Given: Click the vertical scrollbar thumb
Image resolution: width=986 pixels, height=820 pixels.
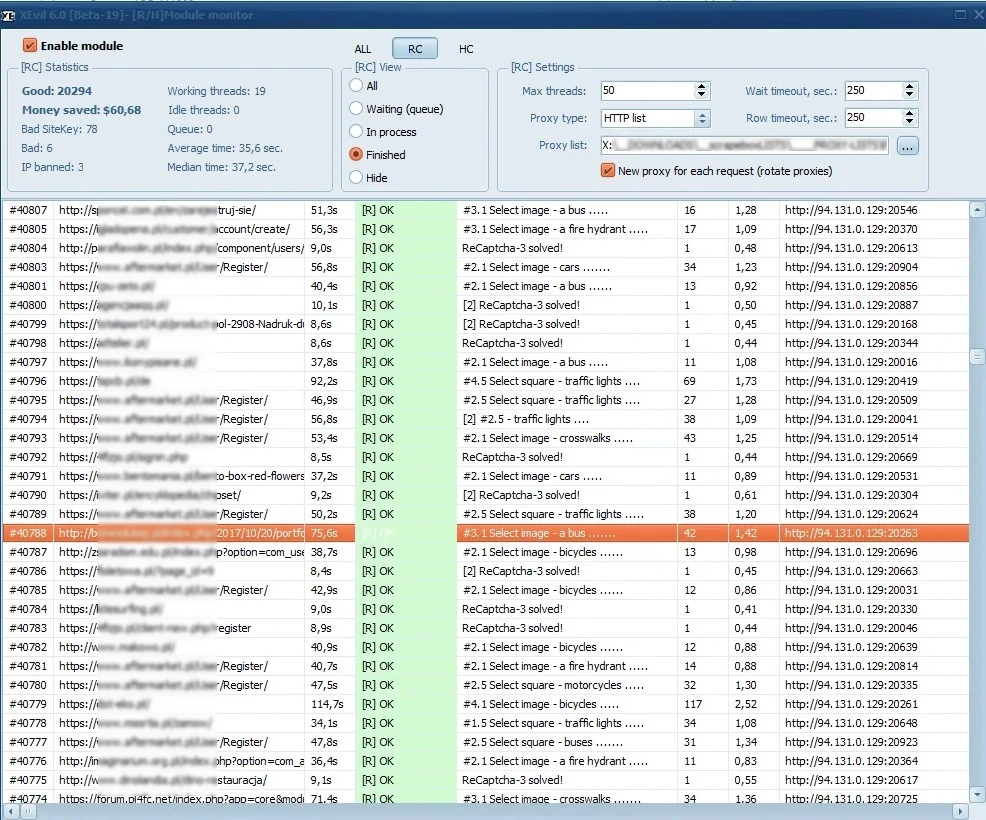Looking at the screenshot, I should point(977,357).
